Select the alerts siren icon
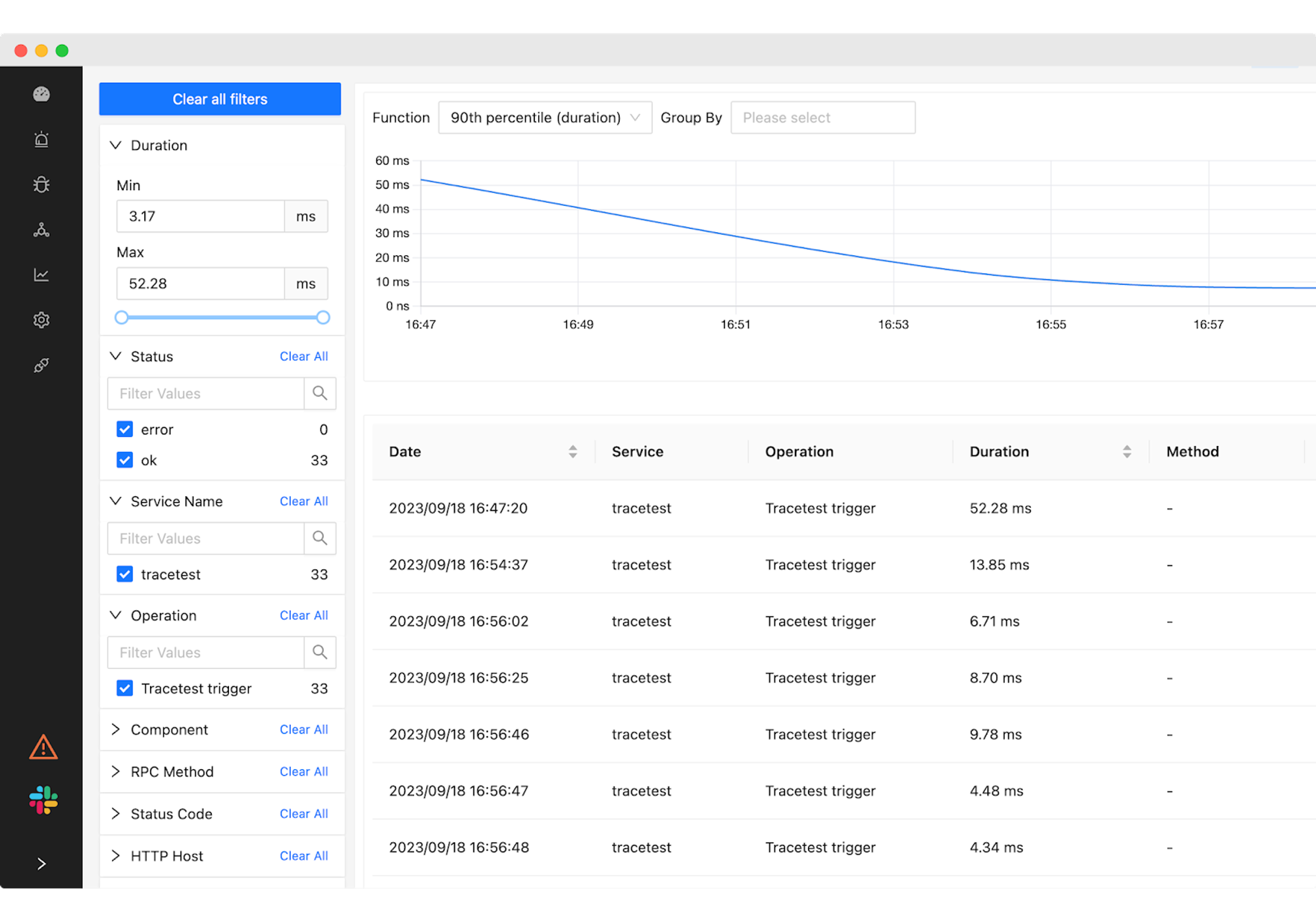The width and height of the screenshot is (1316, 921). pos(41,139)
